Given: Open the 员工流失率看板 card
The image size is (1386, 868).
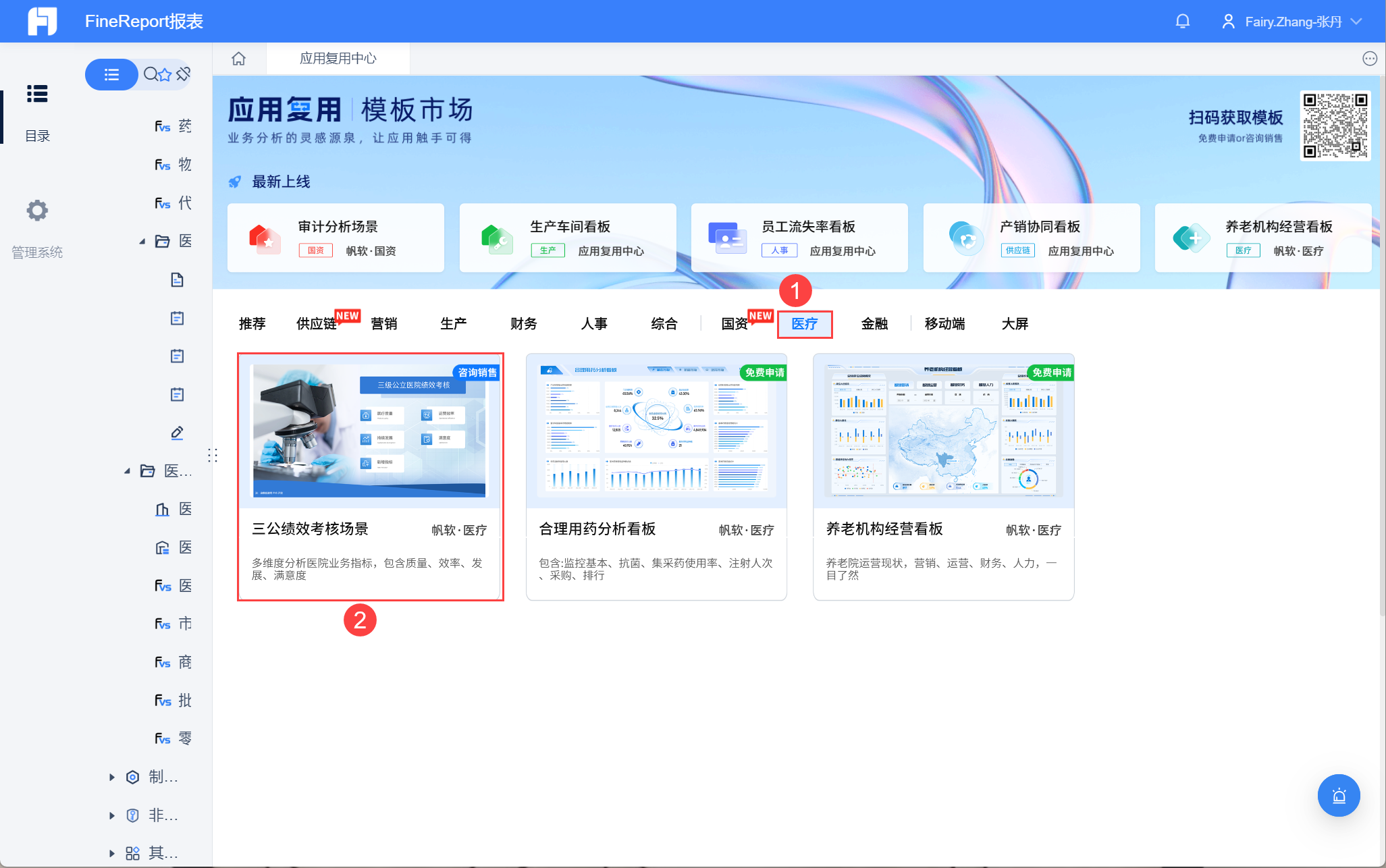Looking at the screenshot, I should [799, 238].
